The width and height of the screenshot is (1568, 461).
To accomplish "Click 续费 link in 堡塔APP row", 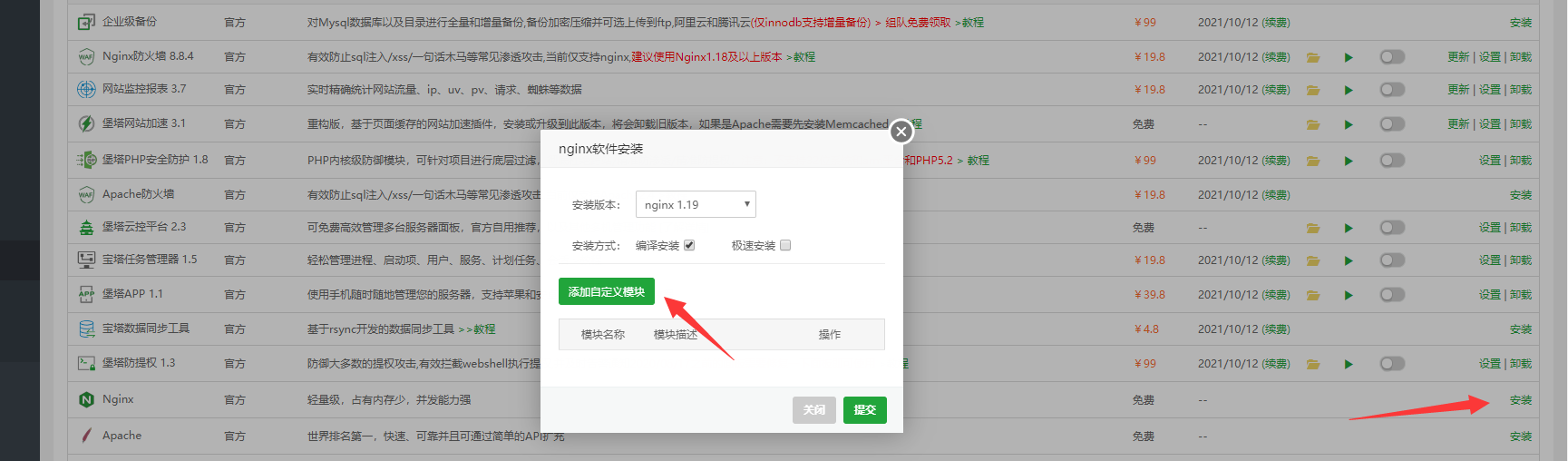I will pos(1276,295).
